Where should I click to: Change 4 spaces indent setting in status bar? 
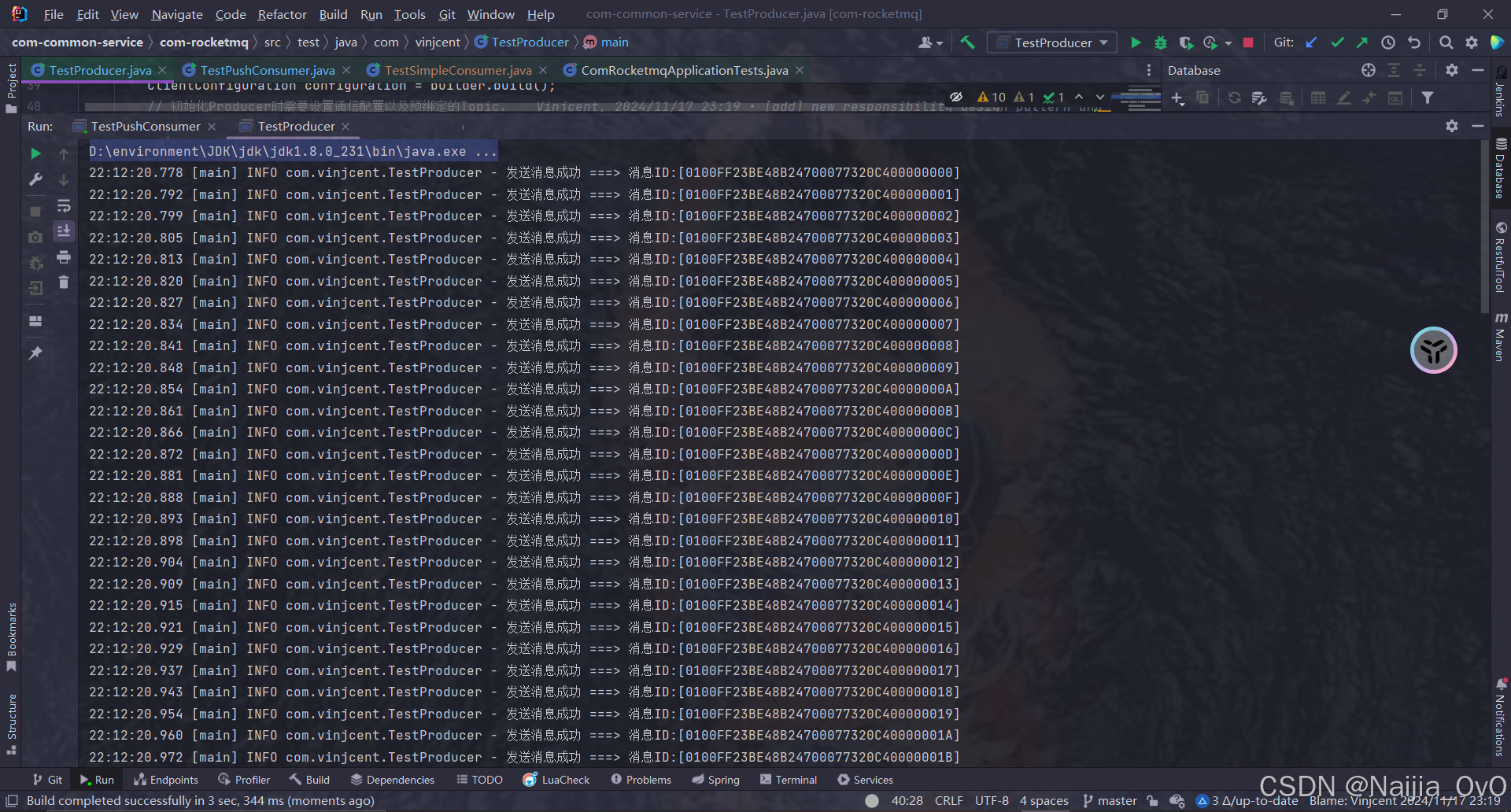click(x=1044, y=801)
